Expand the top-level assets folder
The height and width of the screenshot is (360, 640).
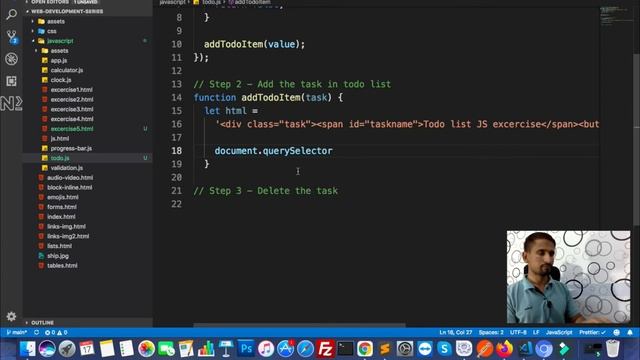coord(56,21)
